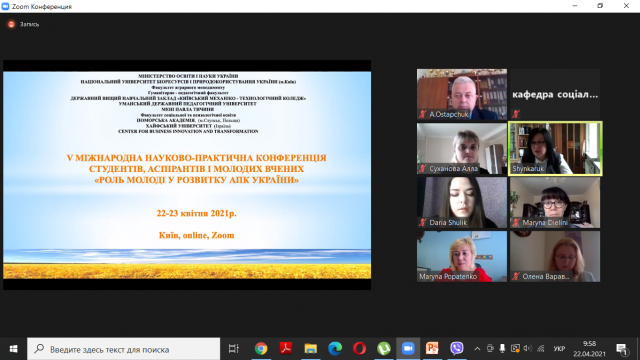Open File Explorer in the taskbar
The height and width of the screenshot is (360, 640).
coord(311,349)
